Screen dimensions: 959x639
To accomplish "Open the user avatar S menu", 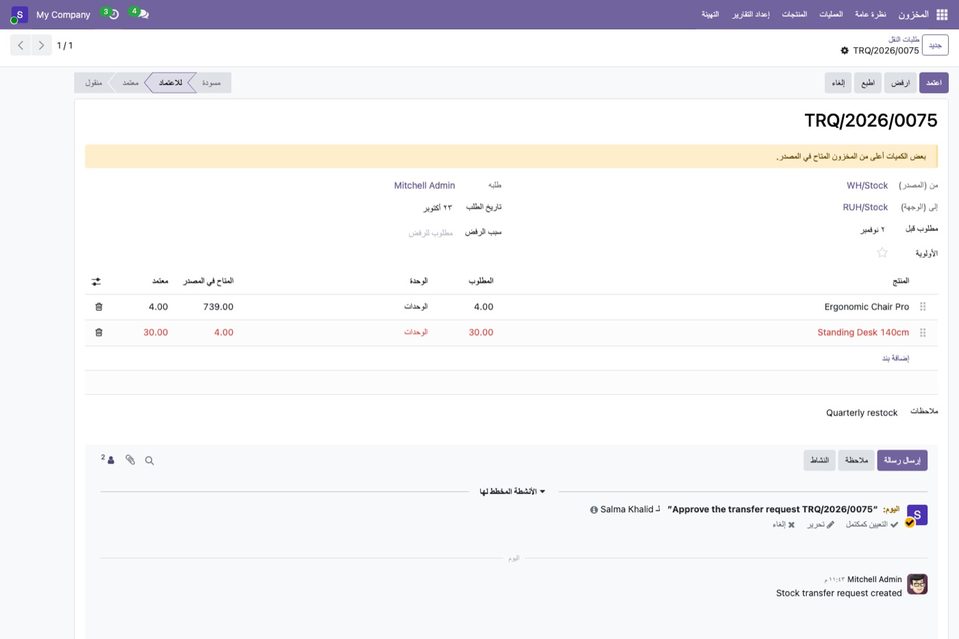I will pyautogui.click(x=19, y=14).
